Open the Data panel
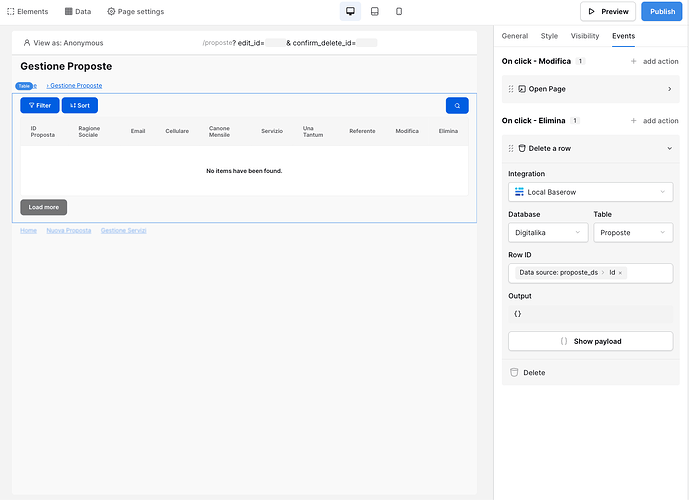689x500 pixels. [x=78, y=11]
